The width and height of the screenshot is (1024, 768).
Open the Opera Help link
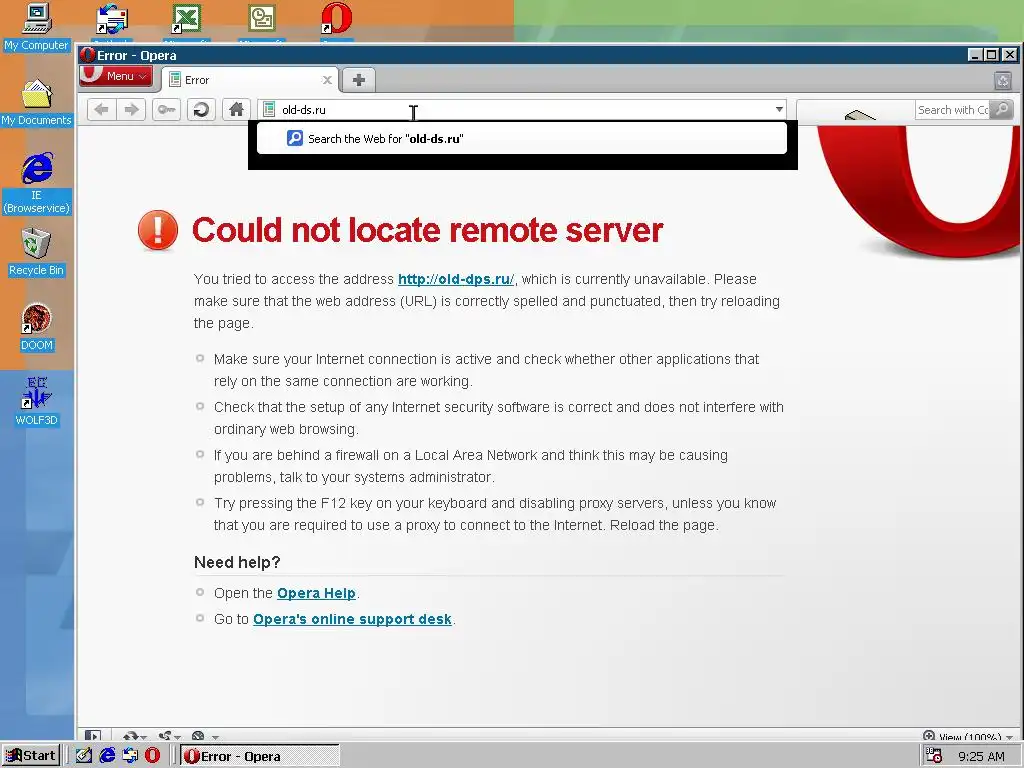tap(316, 593)
